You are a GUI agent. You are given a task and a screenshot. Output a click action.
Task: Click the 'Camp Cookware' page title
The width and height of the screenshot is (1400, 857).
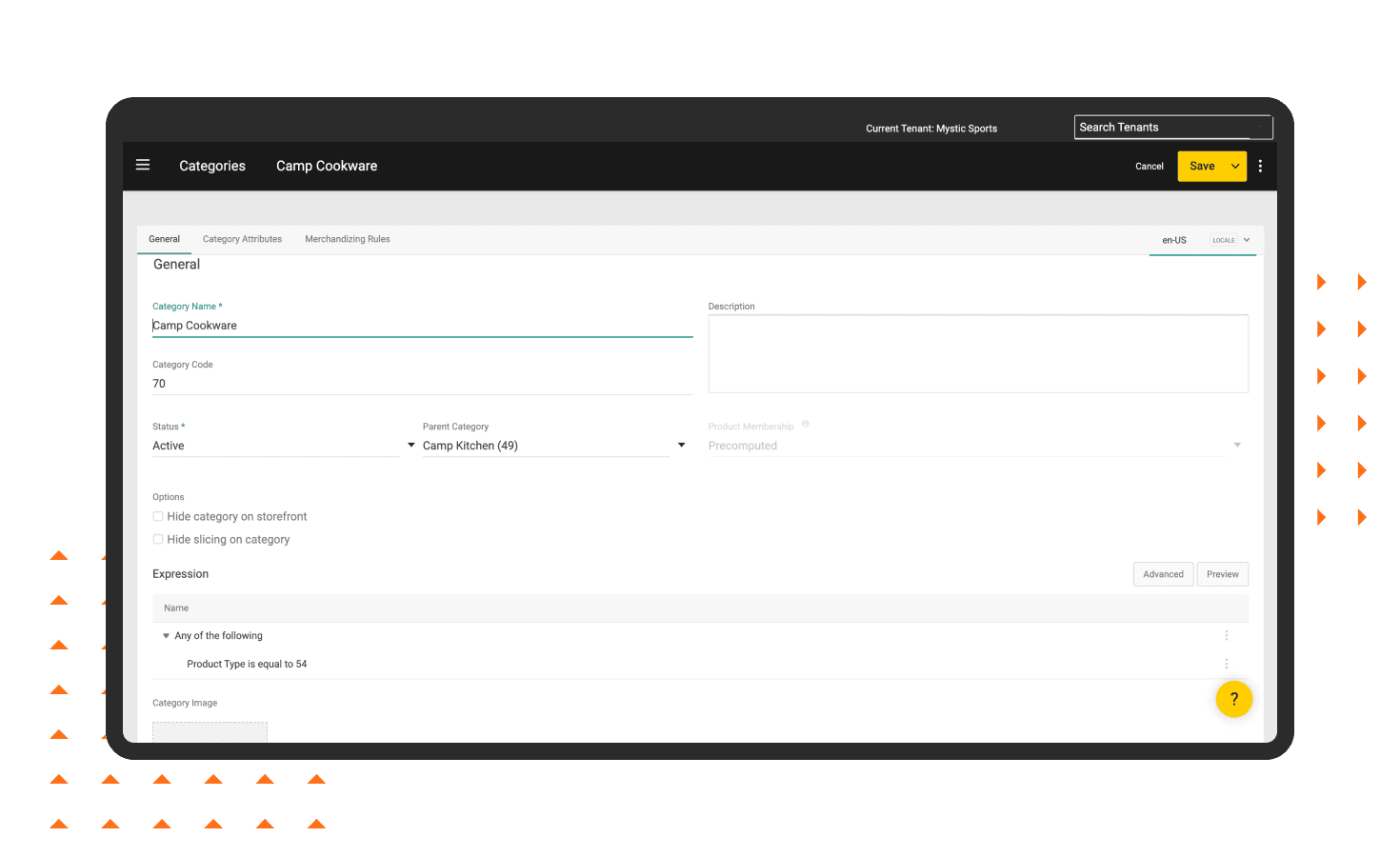(327, 166)
